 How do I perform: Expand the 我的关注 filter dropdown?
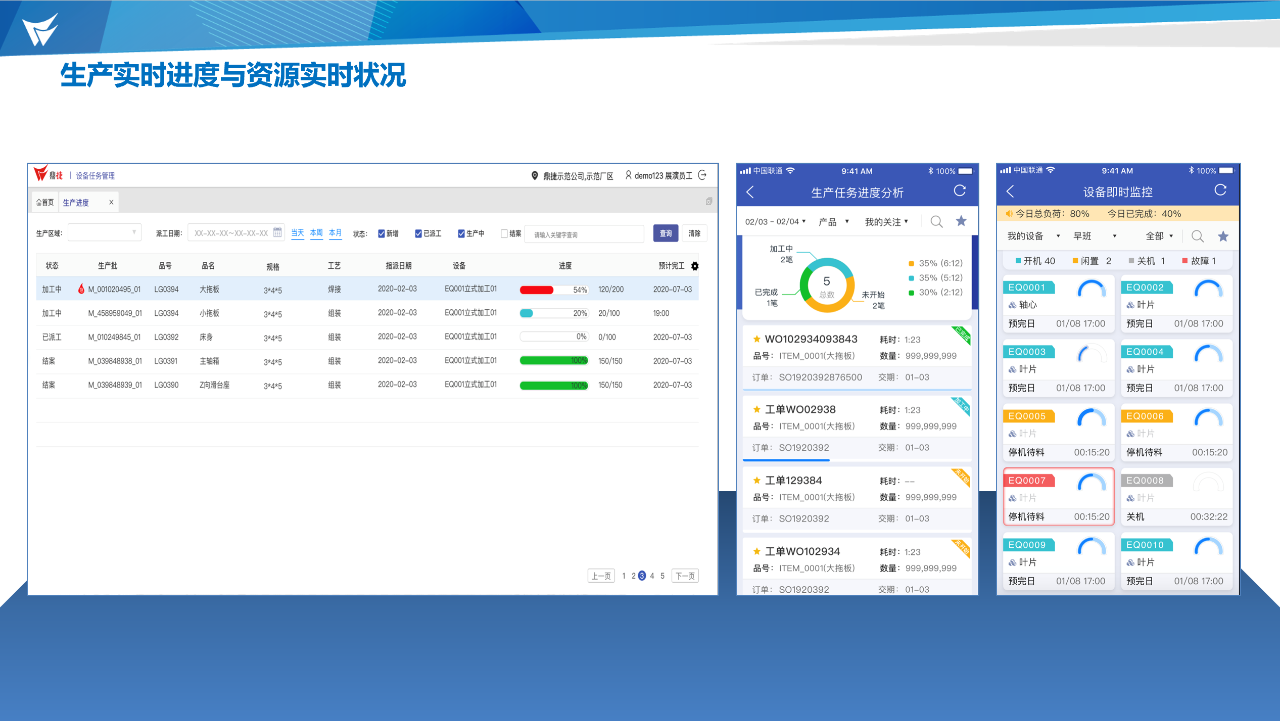(x=887, y=222)
